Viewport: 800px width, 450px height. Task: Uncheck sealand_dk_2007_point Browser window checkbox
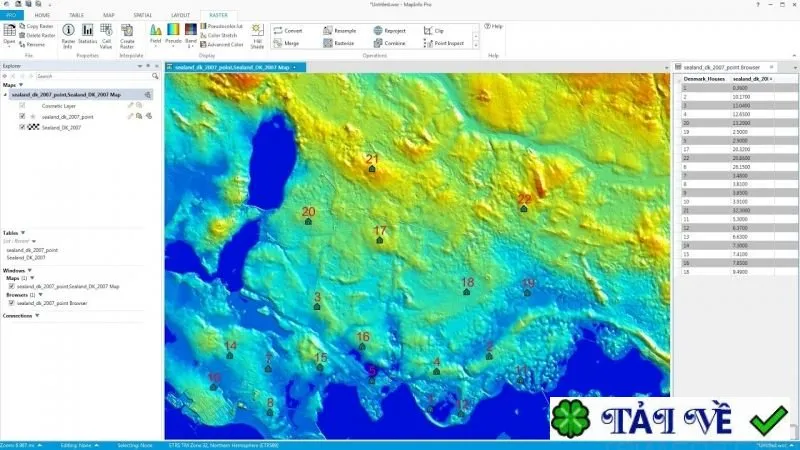click(11, 303)
